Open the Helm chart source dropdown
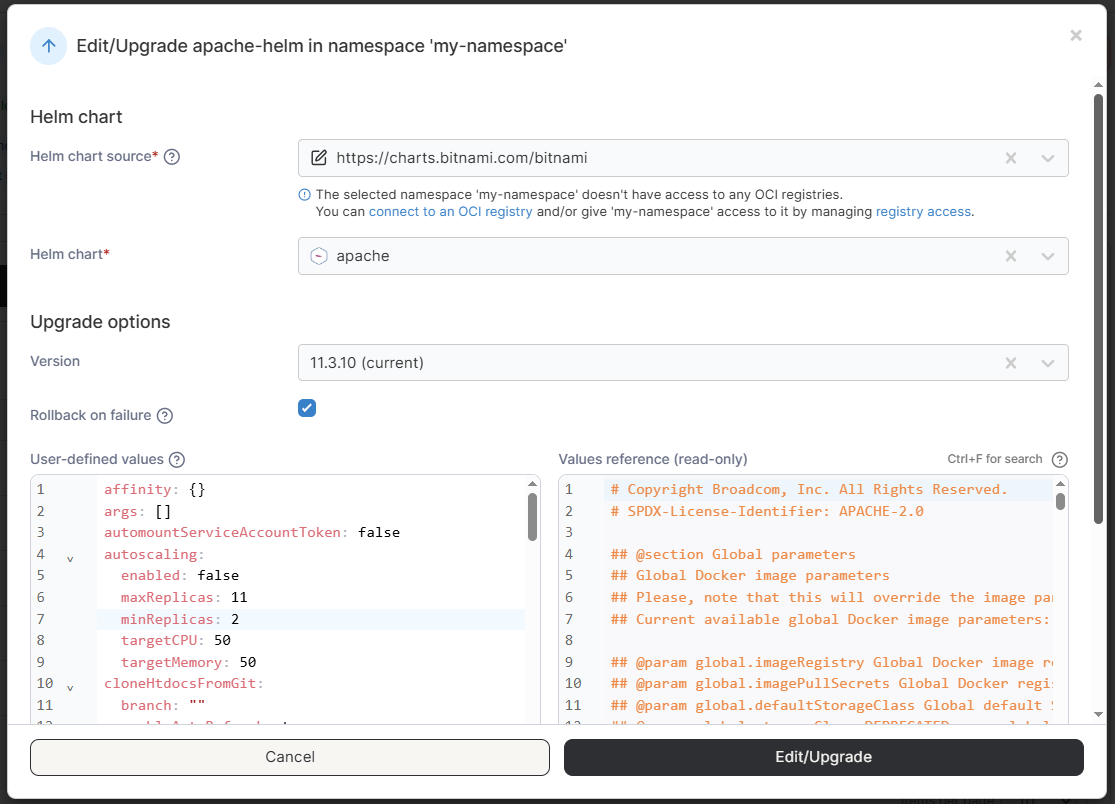 tap(1047, 158)
